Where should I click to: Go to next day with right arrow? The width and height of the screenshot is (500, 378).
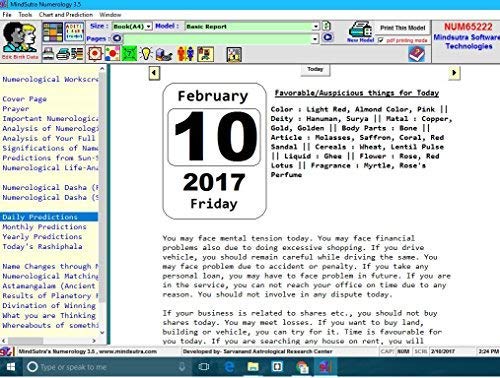[x=454, y=73]
